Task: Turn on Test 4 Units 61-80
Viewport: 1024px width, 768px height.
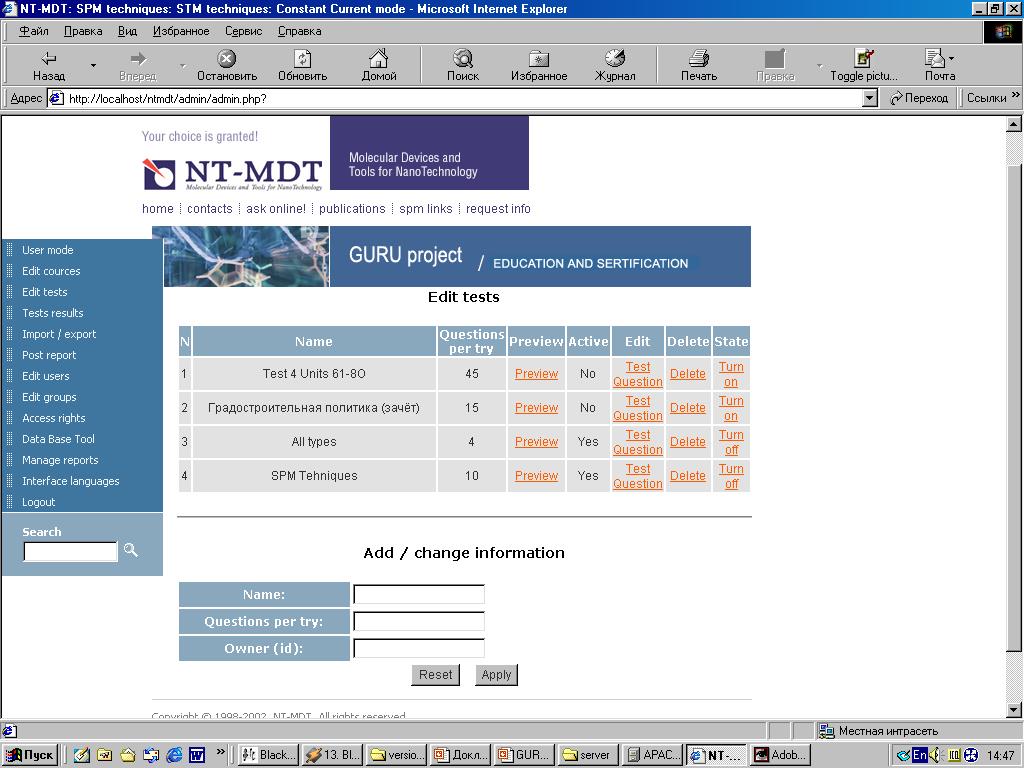Action: pyautogui.click(x=731, y=374)
